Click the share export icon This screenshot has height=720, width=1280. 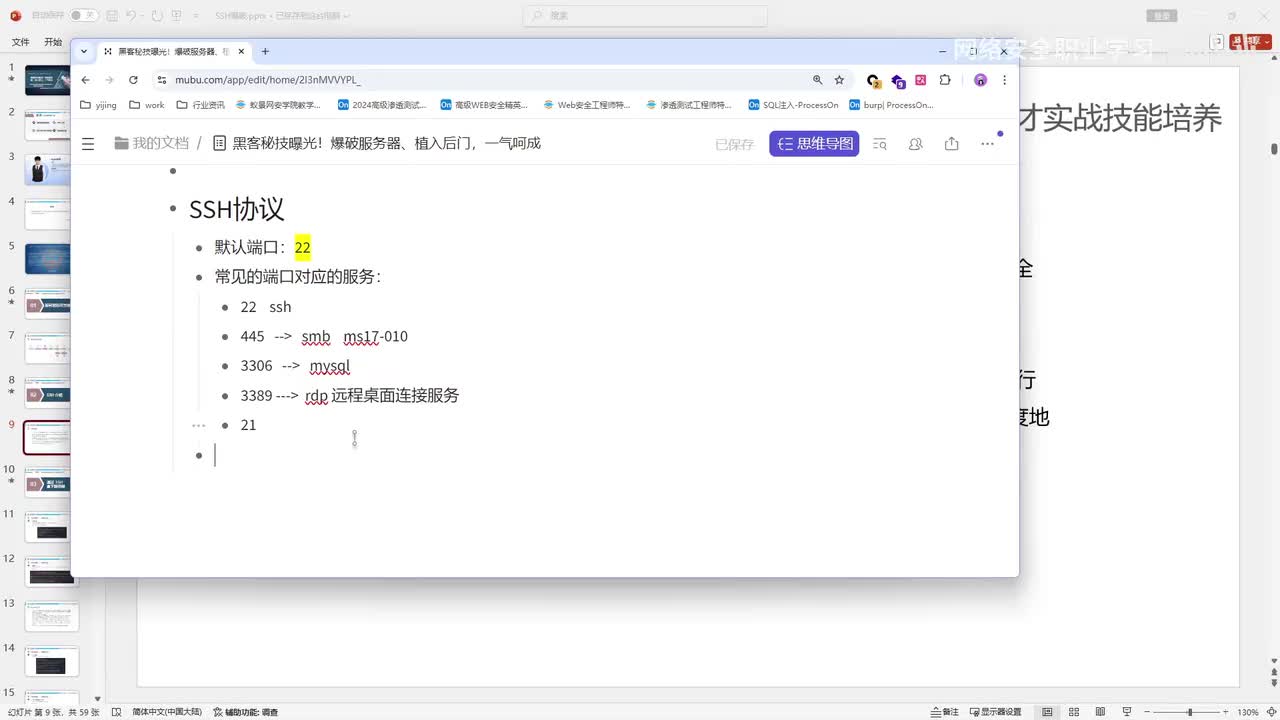[x=951, y=144]
